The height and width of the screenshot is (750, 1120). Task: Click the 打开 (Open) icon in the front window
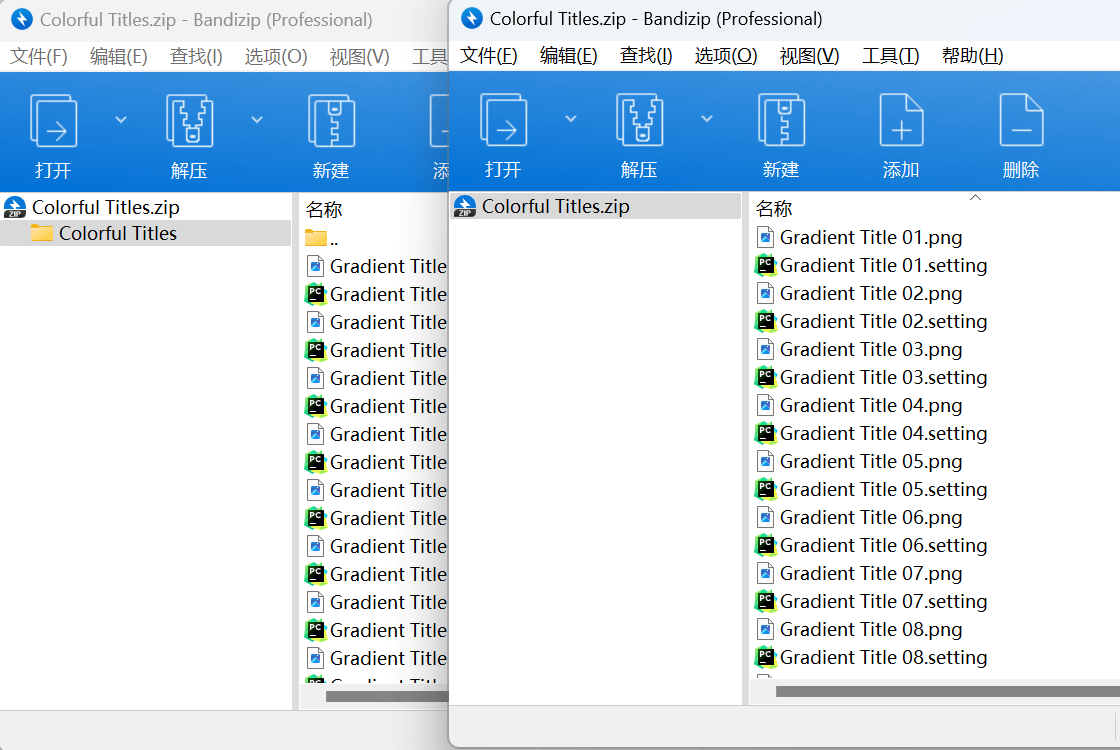click(x=503, y=120)
